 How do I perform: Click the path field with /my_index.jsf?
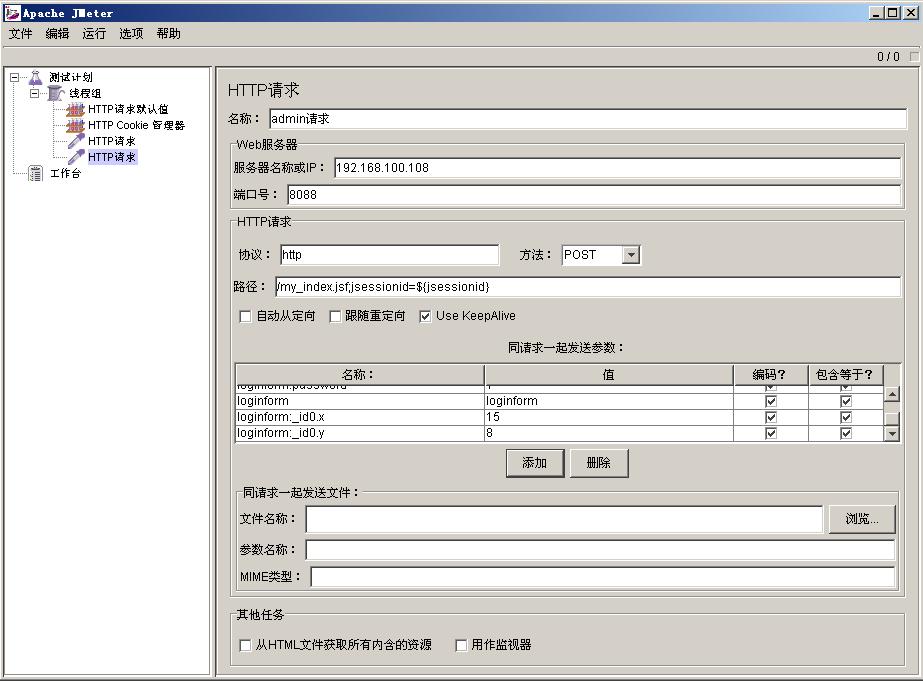[x=588, y=287]
